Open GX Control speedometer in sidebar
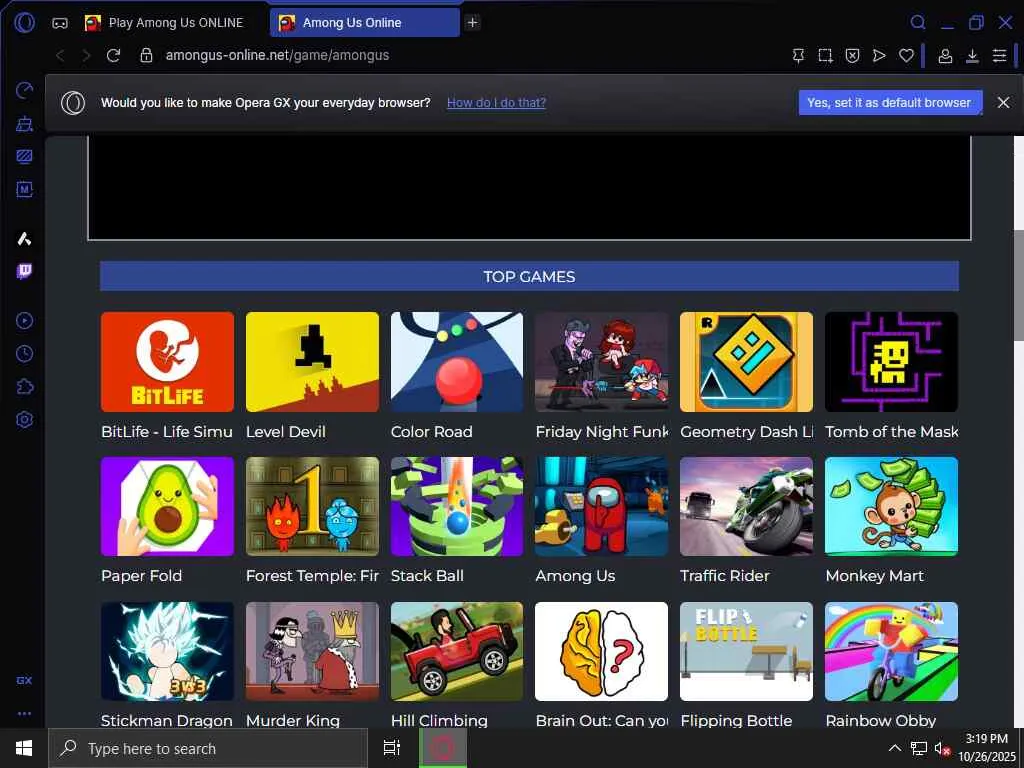 click(24, 90)
